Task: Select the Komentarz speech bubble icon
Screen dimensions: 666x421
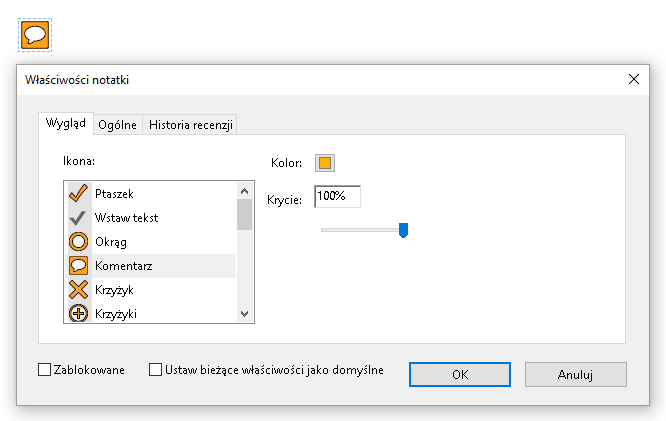Action: 79,266
